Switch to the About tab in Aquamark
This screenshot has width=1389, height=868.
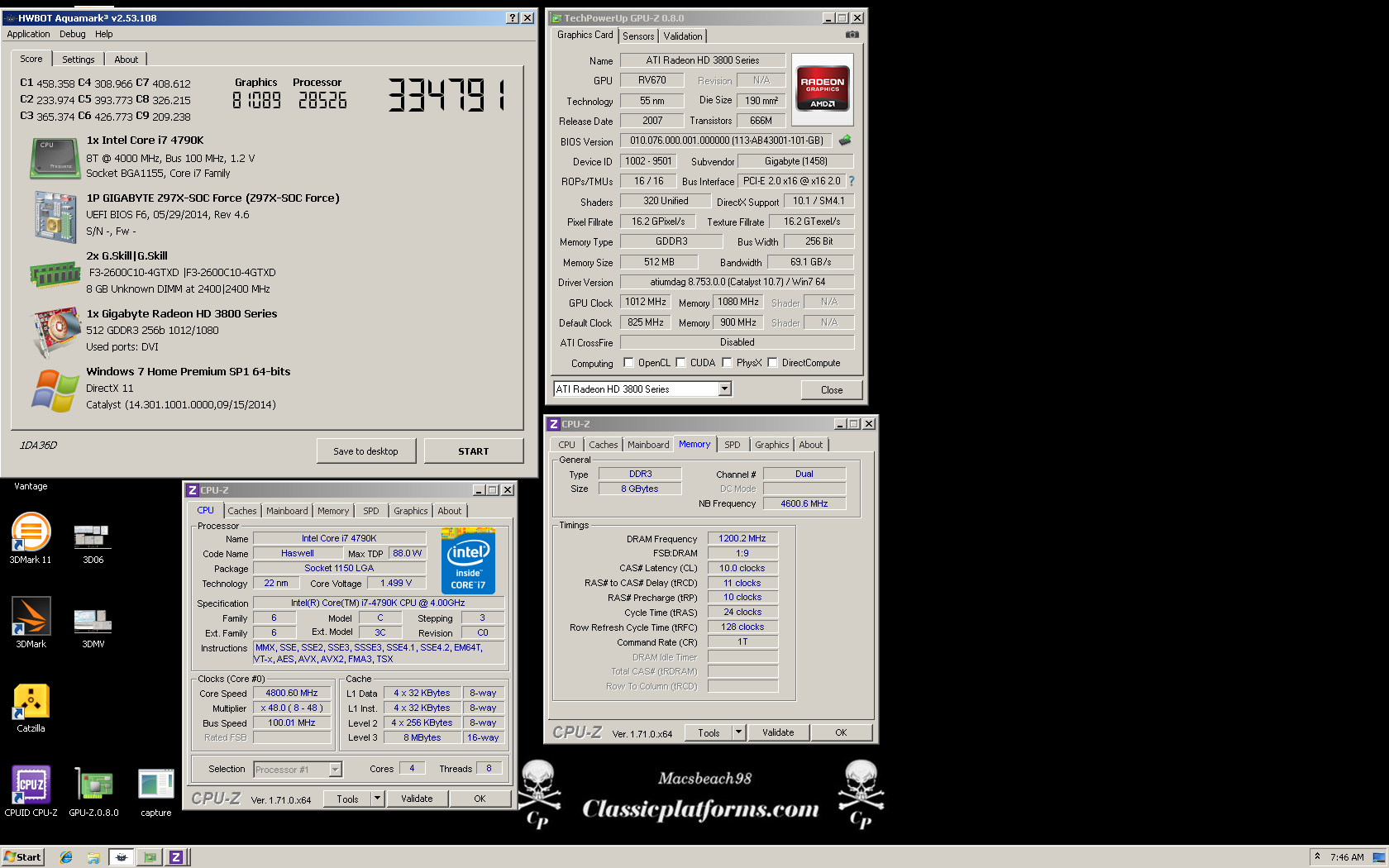126,59
